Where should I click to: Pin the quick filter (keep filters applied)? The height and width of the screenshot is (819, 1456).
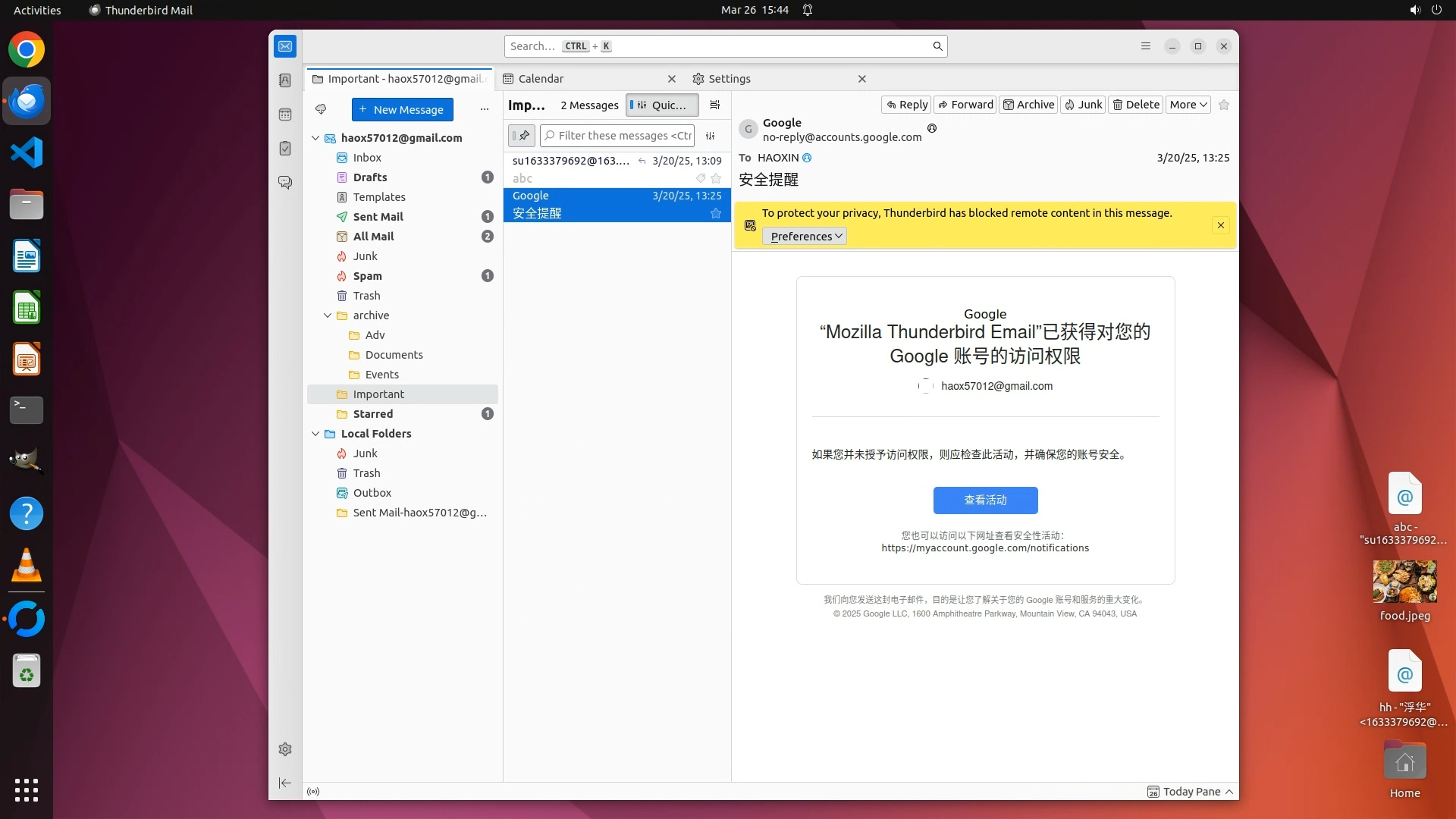click(x=522, y=136)
